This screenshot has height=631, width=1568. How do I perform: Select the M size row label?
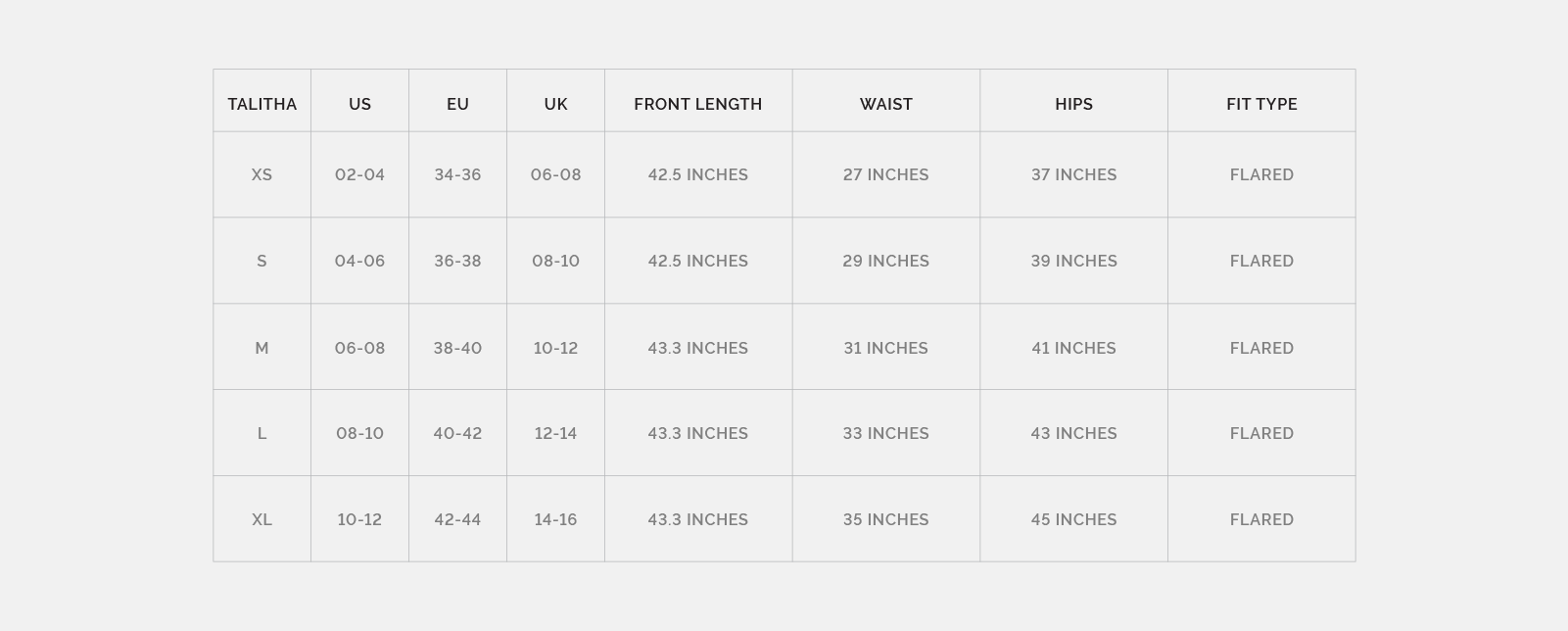coord(261,348)
